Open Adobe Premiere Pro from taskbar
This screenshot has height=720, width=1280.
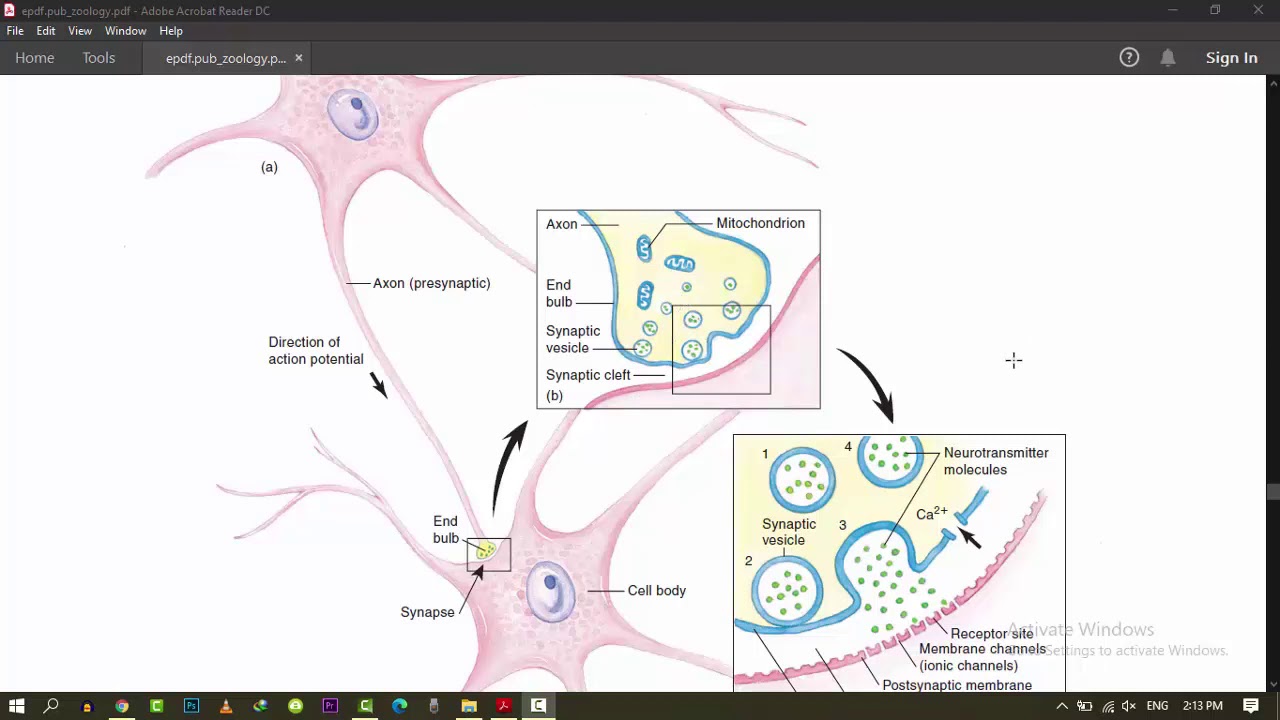coord(330,706)
